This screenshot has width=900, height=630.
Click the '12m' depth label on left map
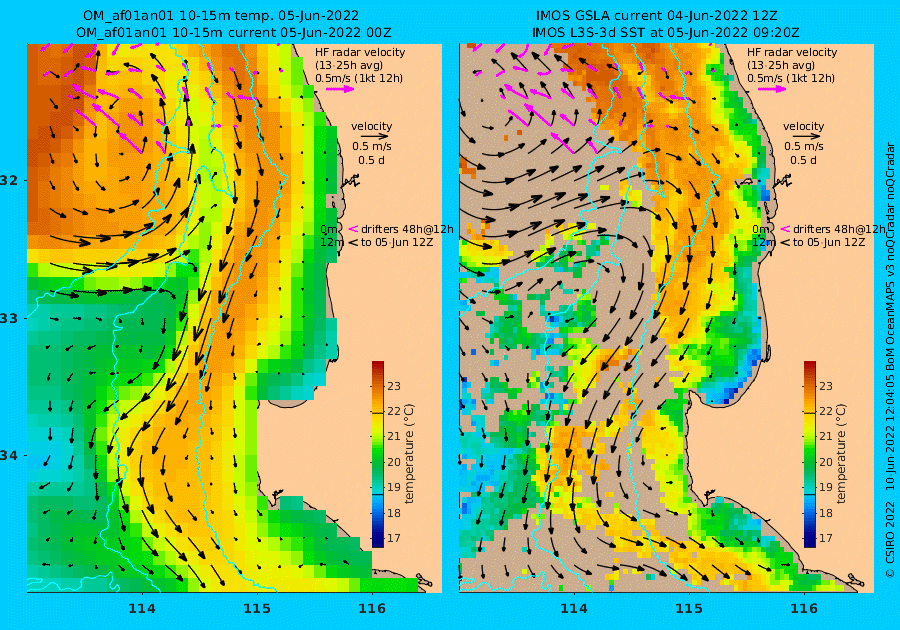331,243
